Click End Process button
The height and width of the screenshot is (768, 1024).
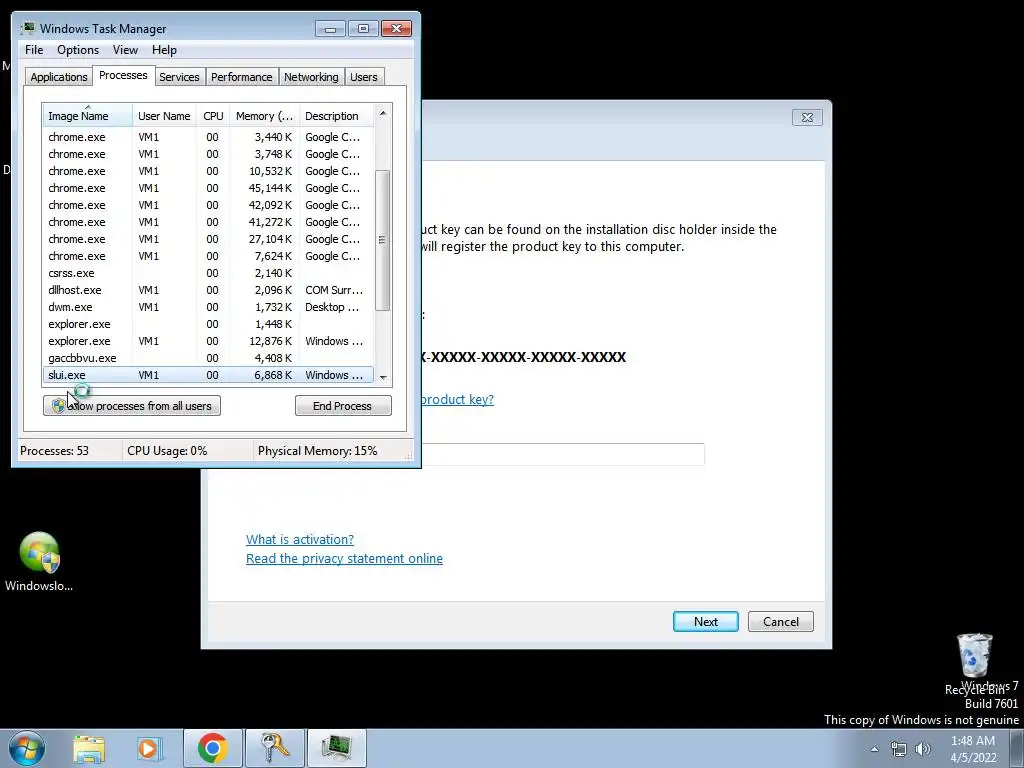343,406
